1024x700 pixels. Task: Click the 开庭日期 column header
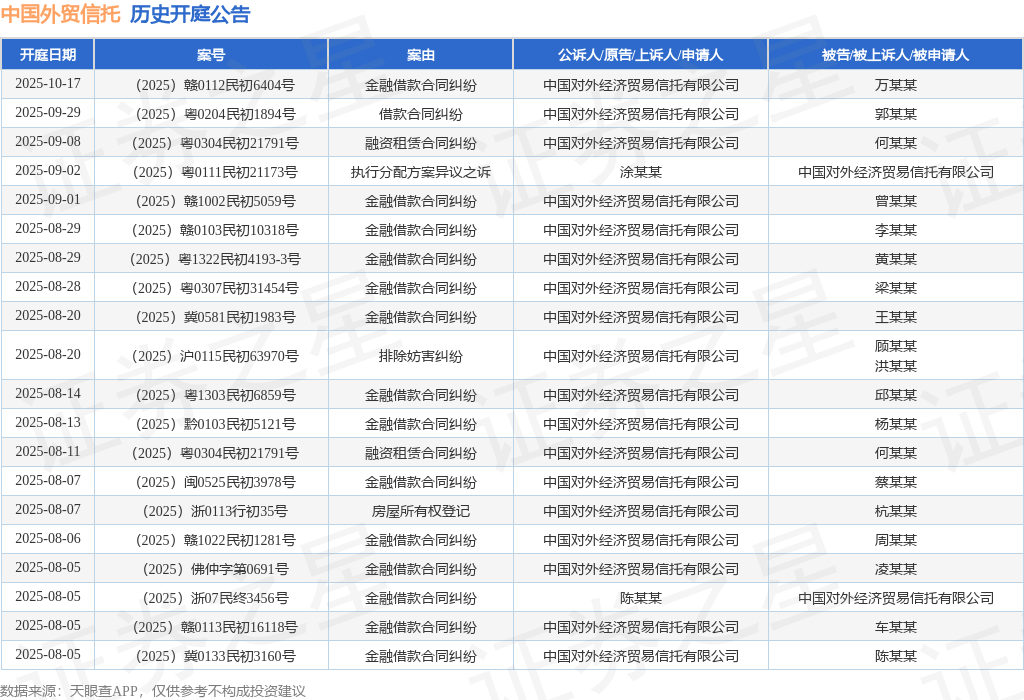coord(48,55)
